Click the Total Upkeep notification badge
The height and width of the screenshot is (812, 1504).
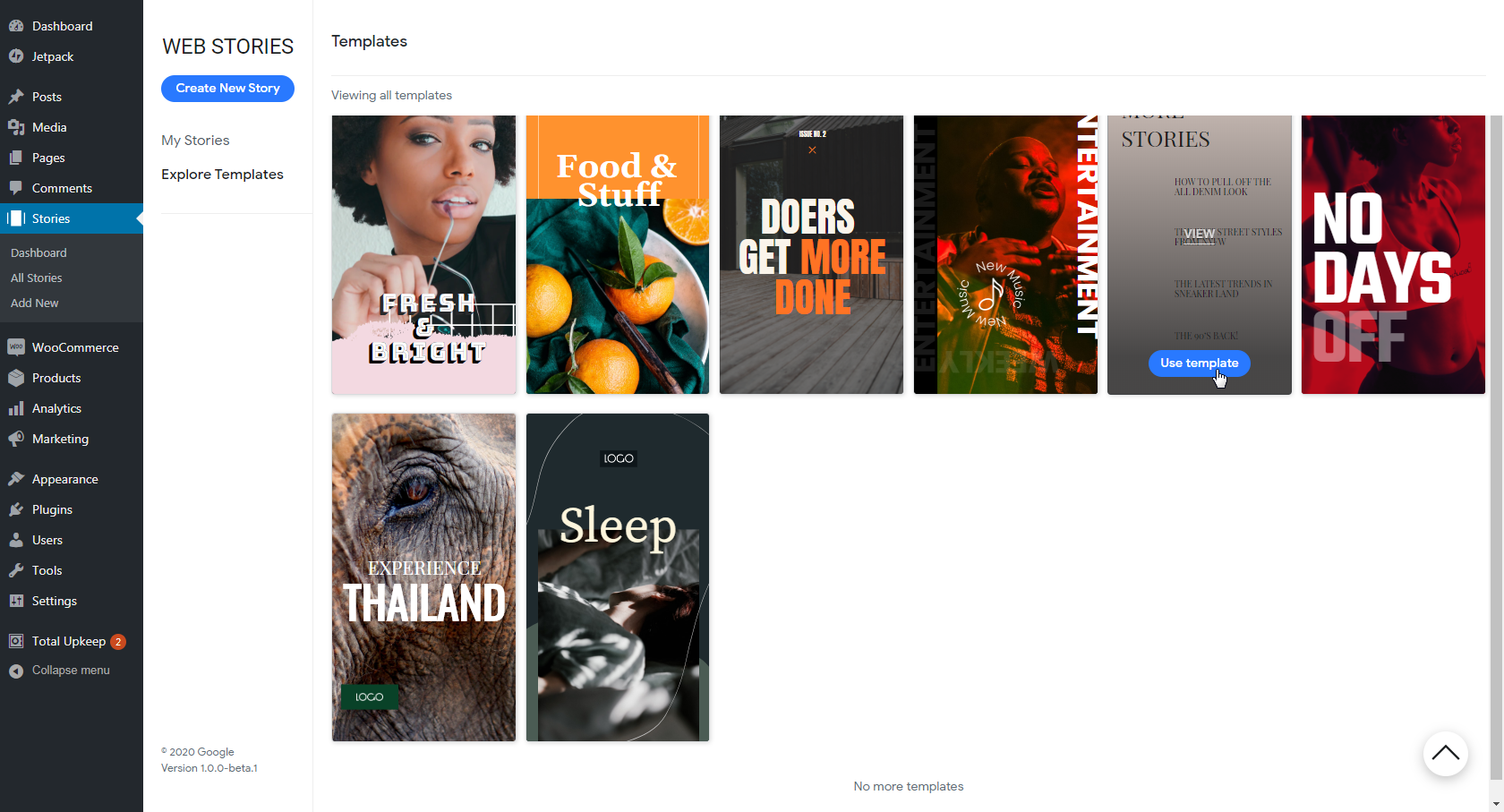117,641
